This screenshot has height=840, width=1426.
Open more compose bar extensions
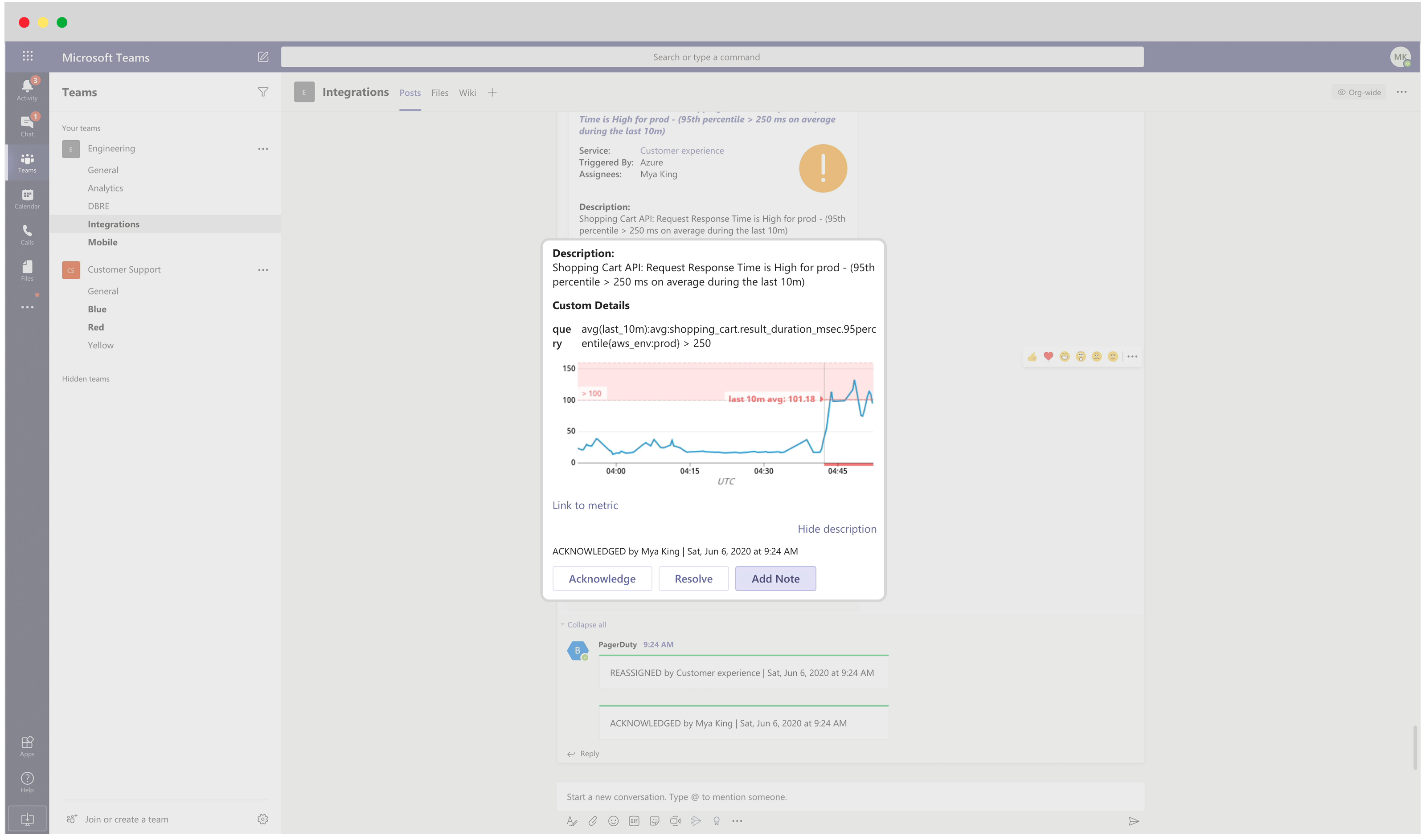737,821
